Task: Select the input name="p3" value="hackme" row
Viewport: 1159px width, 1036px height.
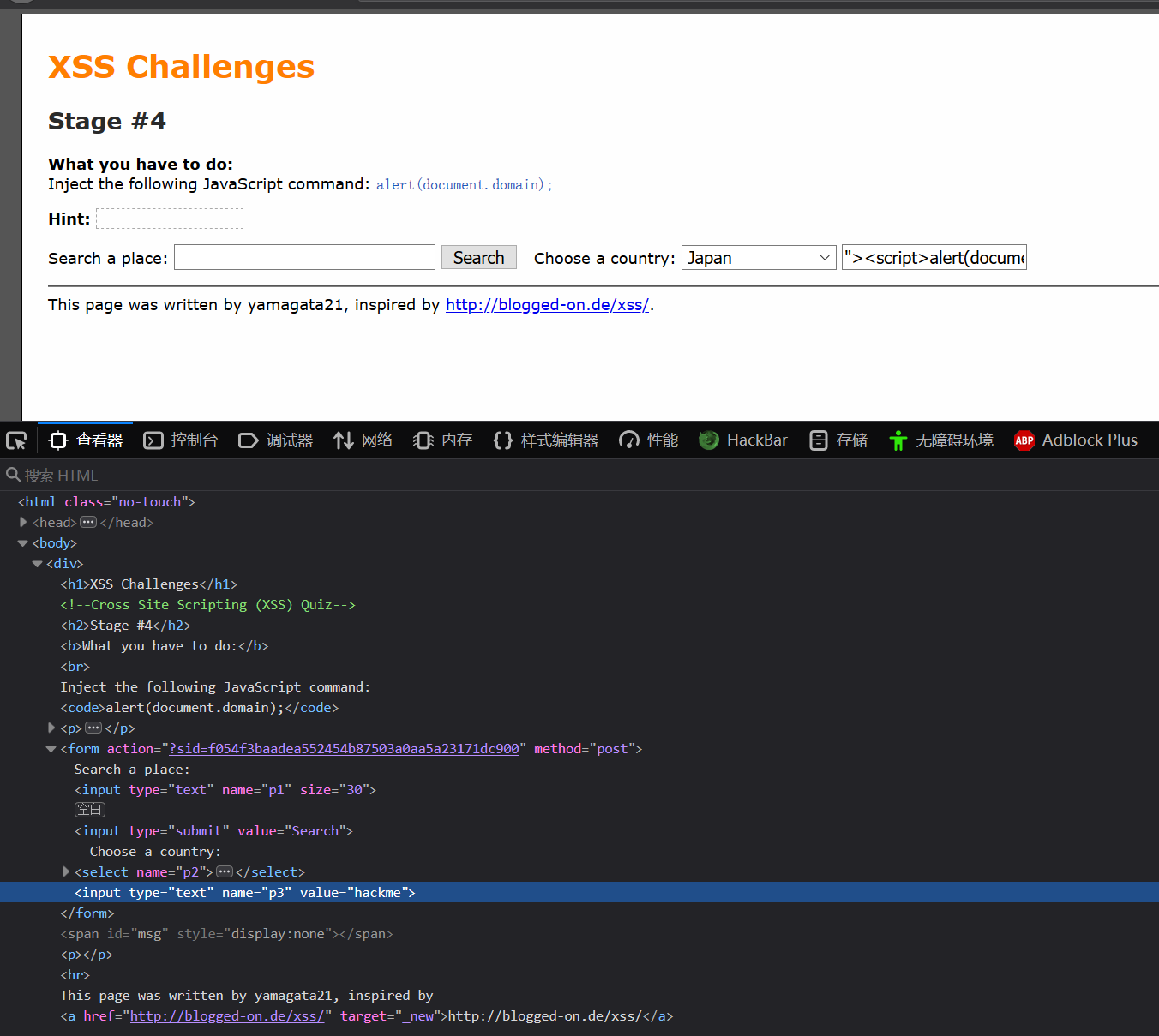Action: pyautogui.click(x=579, y=892)
